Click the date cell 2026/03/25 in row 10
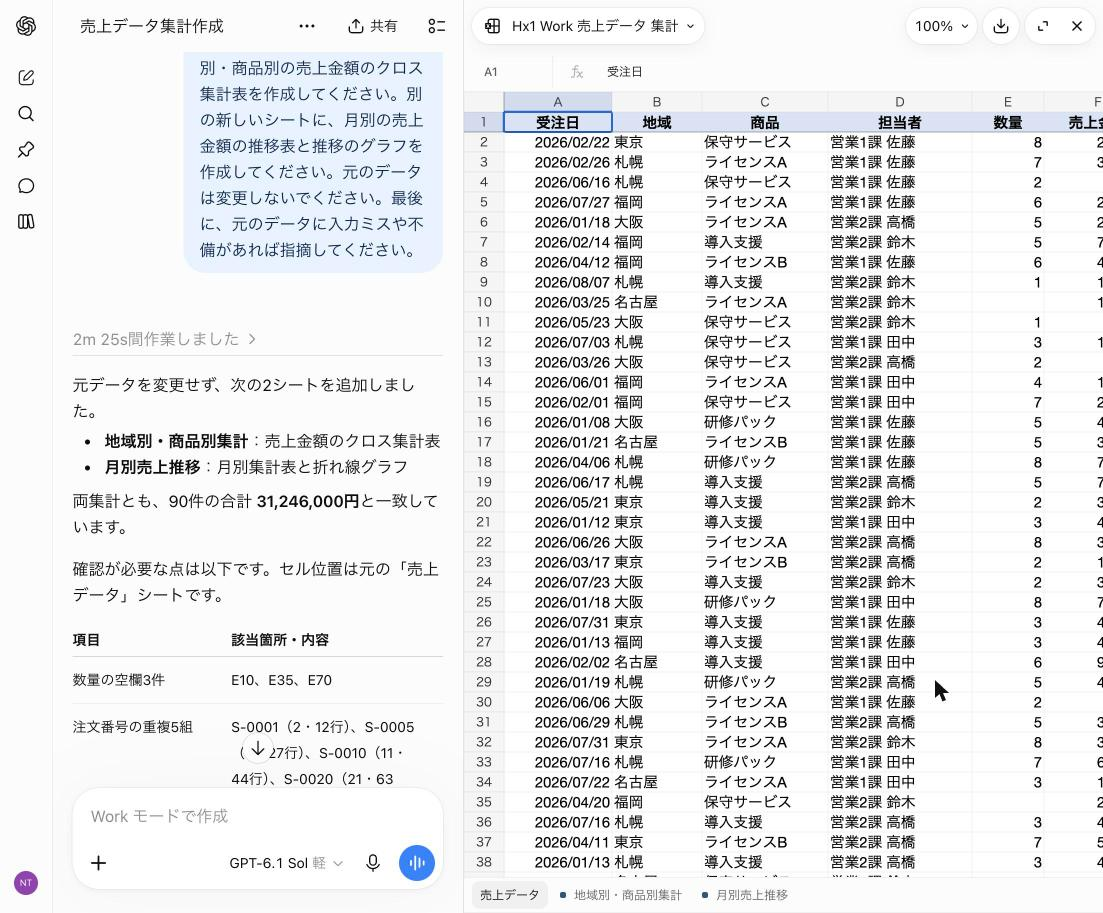 pyautogui.click(x=558, y=302)
